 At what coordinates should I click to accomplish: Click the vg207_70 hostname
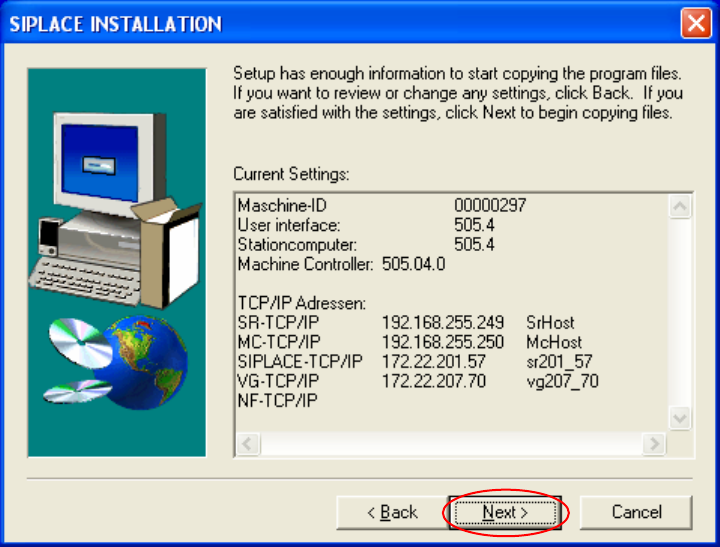(x=562, y=381)
